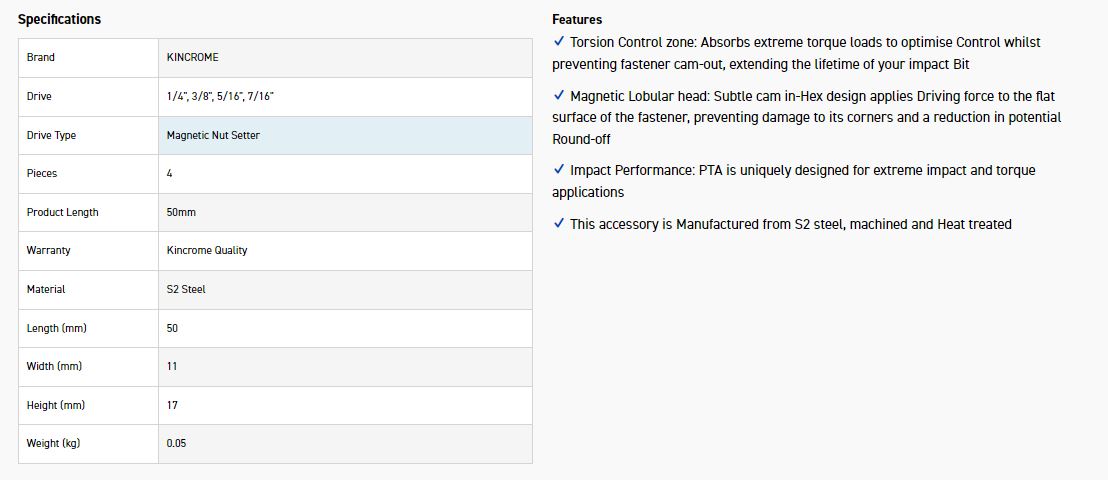Click the Drive Type row label

51,135
